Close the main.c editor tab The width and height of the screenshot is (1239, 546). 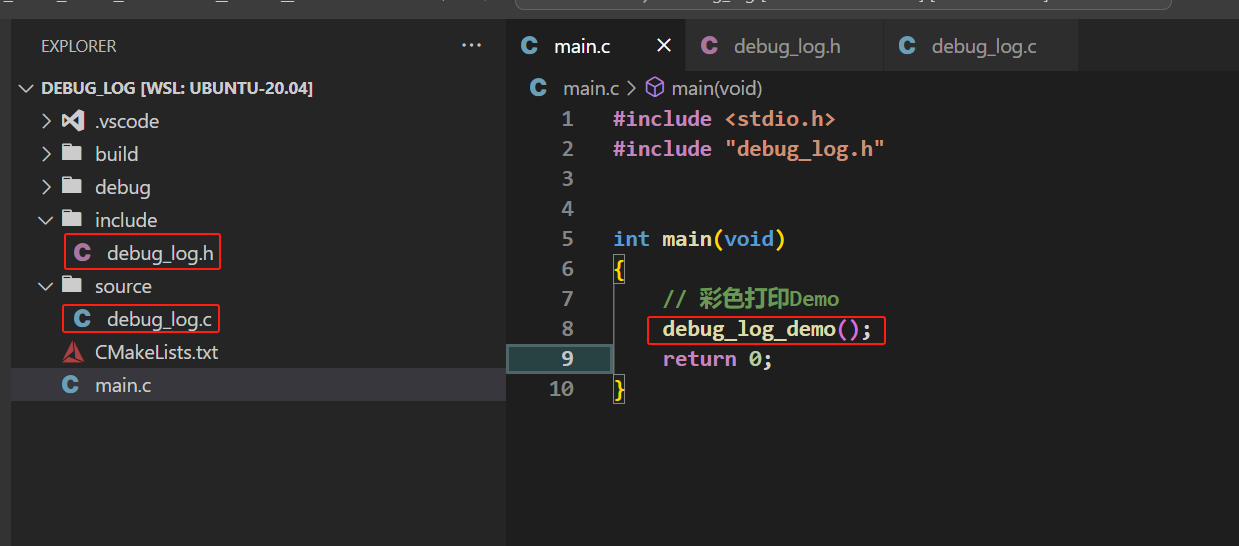[x=664, y=46]
